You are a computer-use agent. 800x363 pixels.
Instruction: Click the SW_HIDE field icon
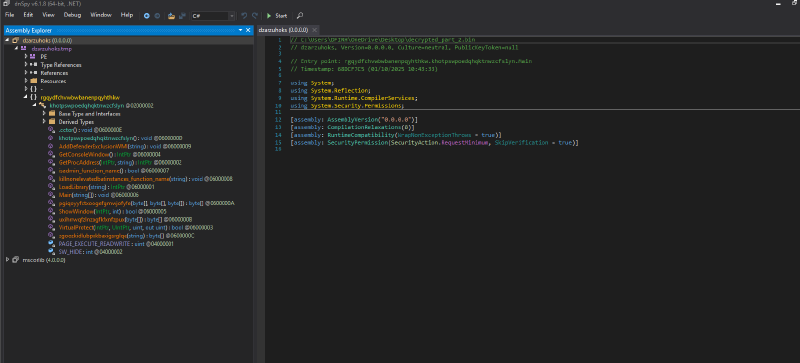pyautogui.click(x=51, y=252)
